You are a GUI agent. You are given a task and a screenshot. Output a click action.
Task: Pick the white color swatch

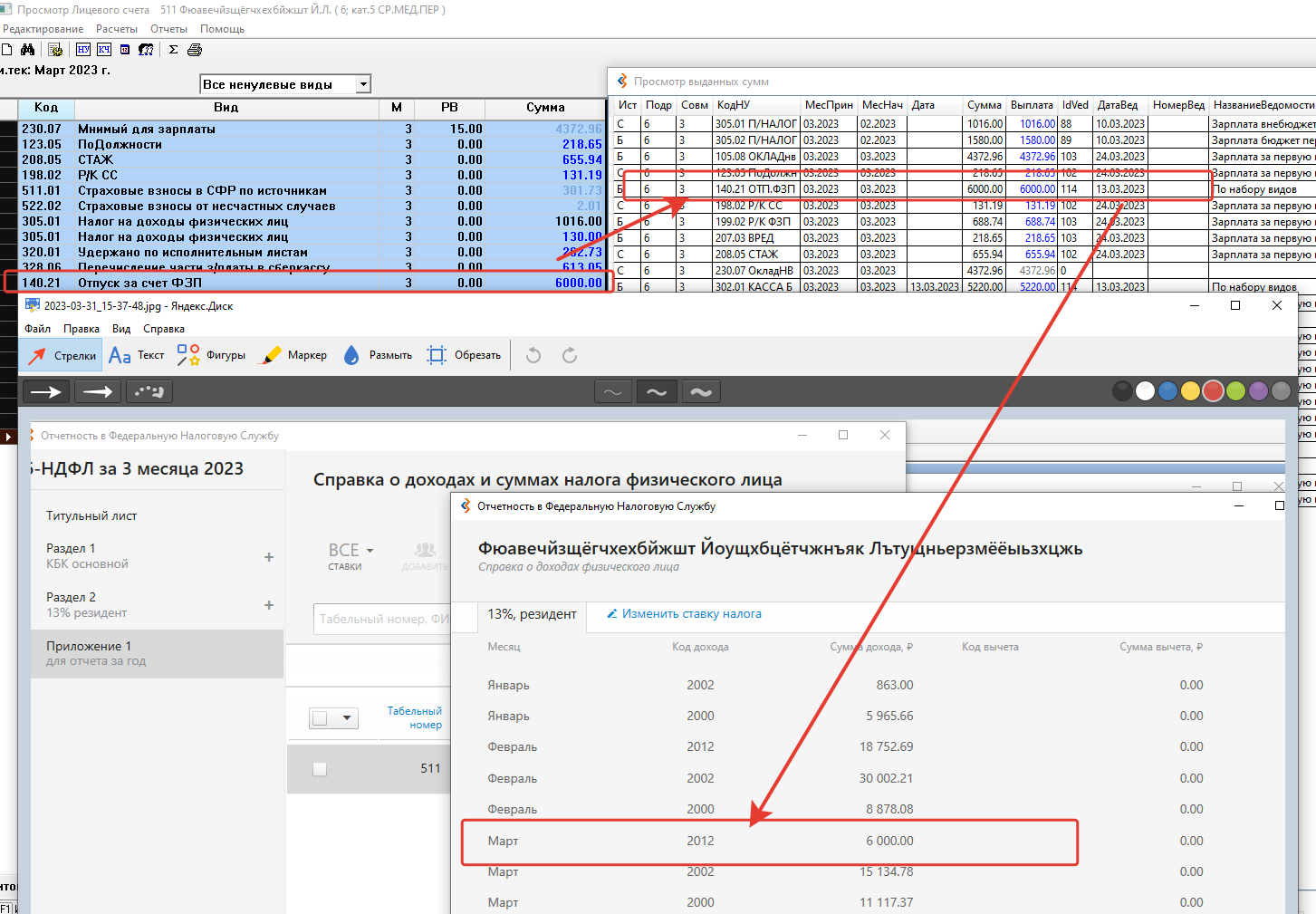pyautogui.click(x=1145, y=391)
